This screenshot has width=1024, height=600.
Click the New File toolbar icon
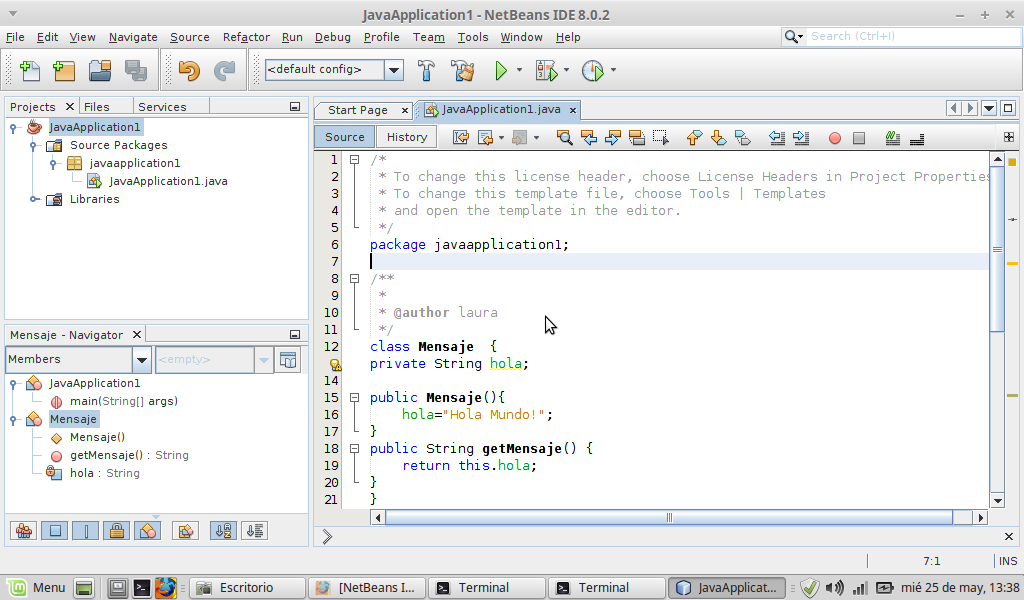pyautogui.click(x=30, y=71)
